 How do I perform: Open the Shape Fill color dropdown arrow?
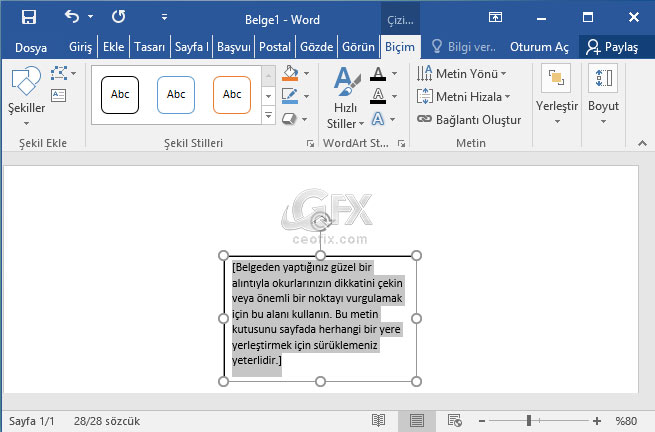tap(307, 74)
